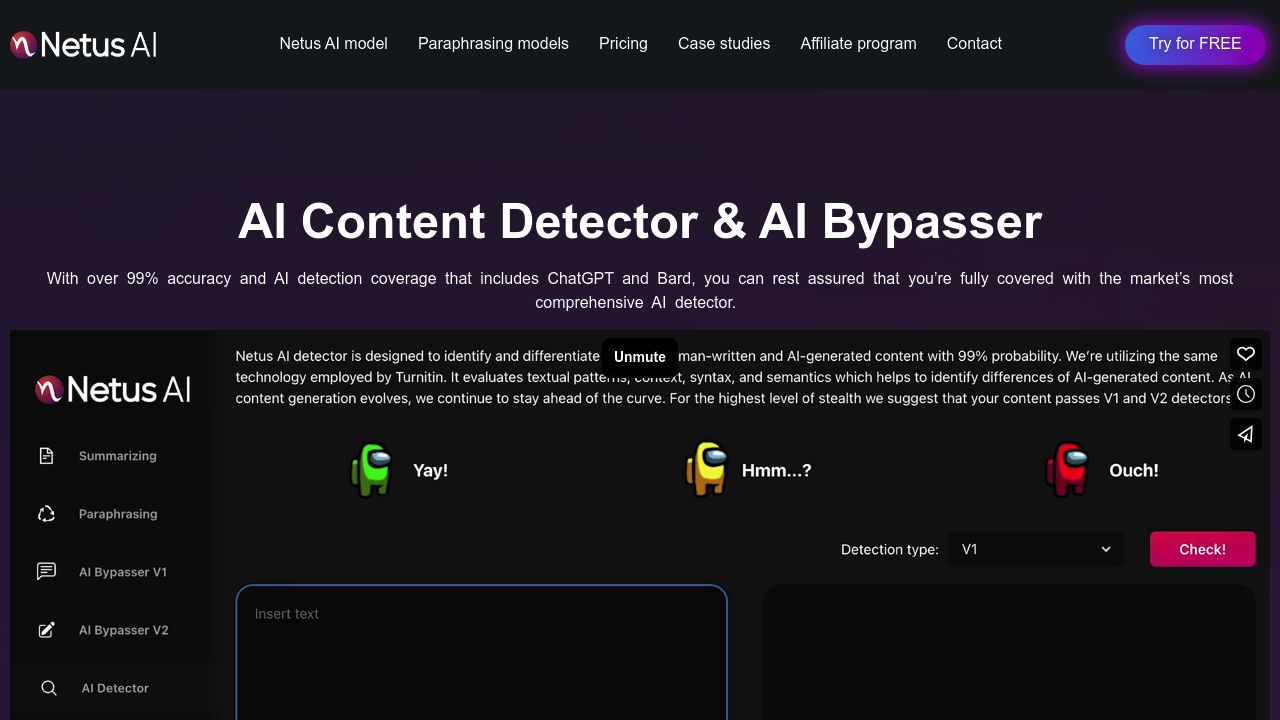Click the paper plane share icon
The height and width of the screenshot is (720, 1280).
pyautogui.click(x=1246, y=434)
